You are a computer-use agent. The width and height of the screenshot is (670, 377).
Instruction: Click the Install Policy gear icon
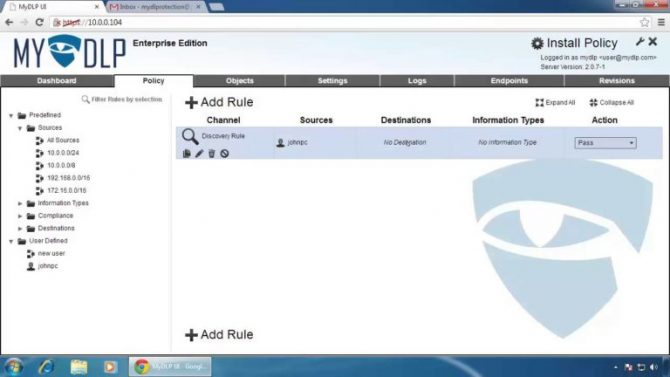pos(537,43)
